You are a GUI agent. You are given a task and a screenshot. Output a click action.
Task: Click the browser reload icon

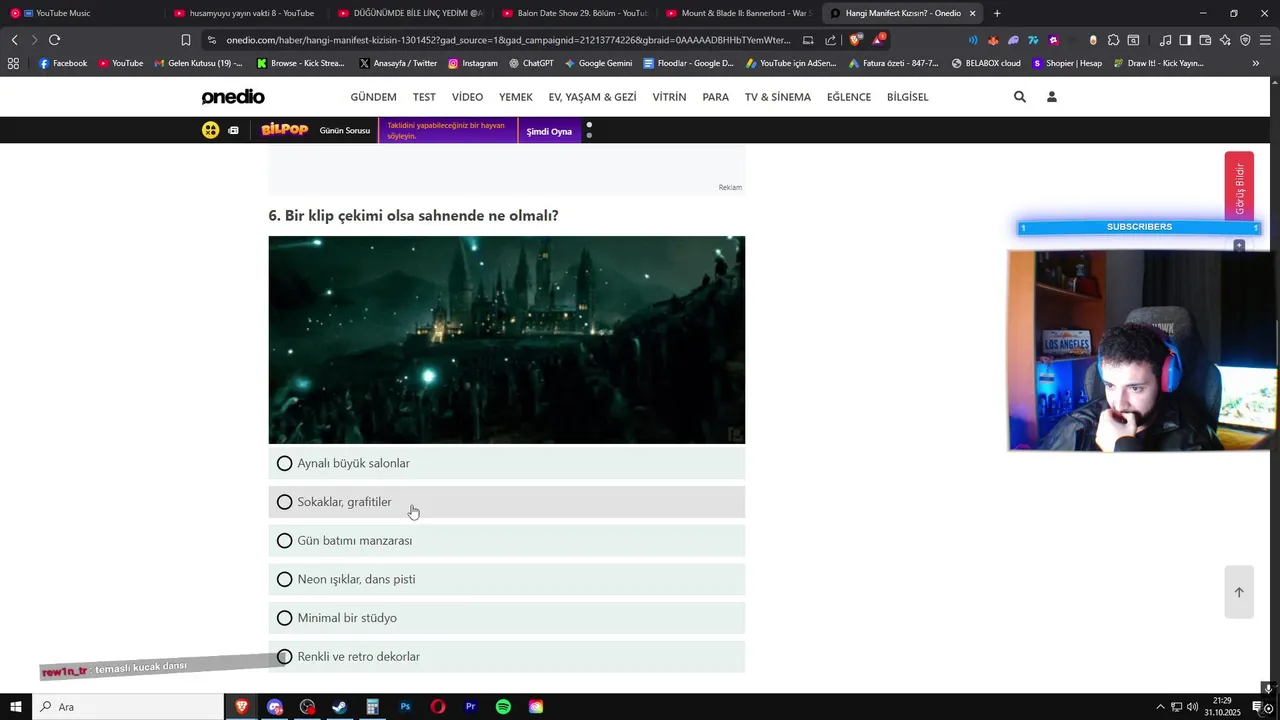coord(54,40)
